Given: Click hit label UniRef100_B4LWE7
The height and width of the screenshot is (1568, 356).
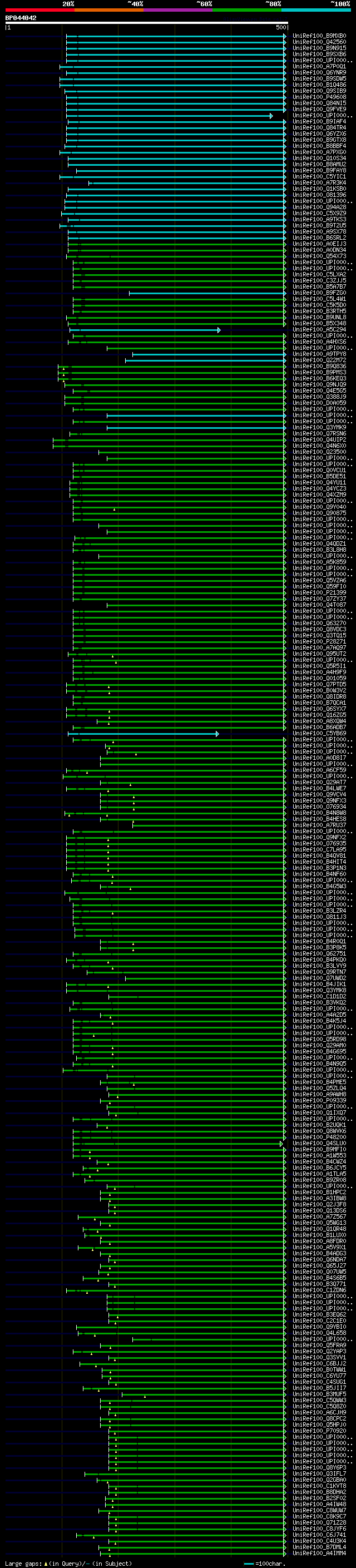Looking at the screenshot, I should click(x=319, y=789).
